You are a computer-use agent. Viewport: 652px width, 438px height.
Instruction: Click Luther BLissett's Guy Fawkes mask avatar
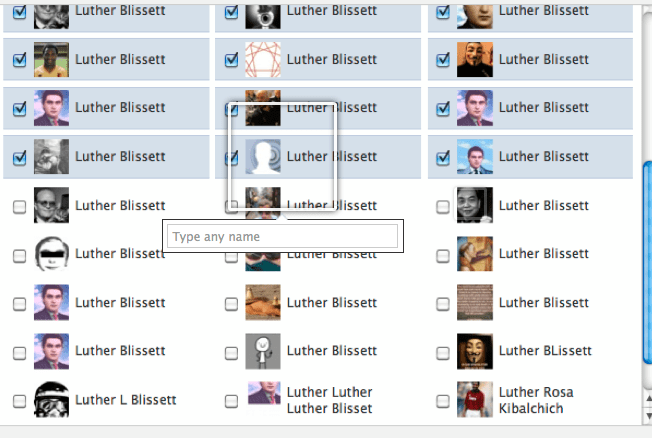pos(475,351)
